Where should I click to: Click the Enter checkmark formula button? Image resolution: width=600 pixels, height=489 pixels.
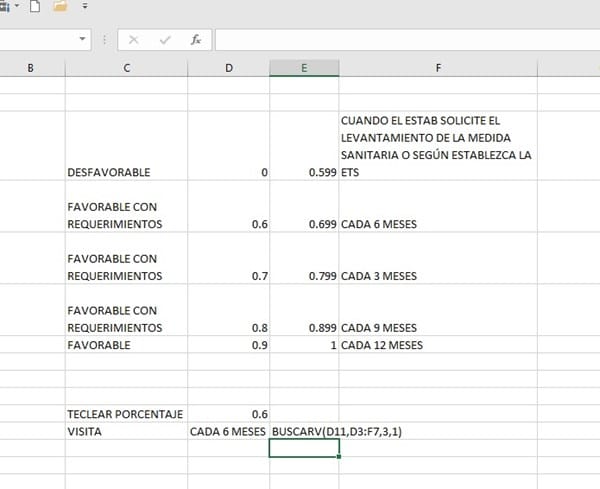165,39
